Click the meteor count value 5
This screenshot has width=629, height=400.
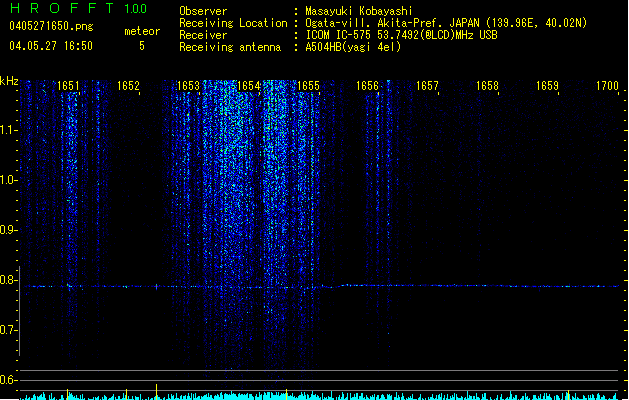142,46
